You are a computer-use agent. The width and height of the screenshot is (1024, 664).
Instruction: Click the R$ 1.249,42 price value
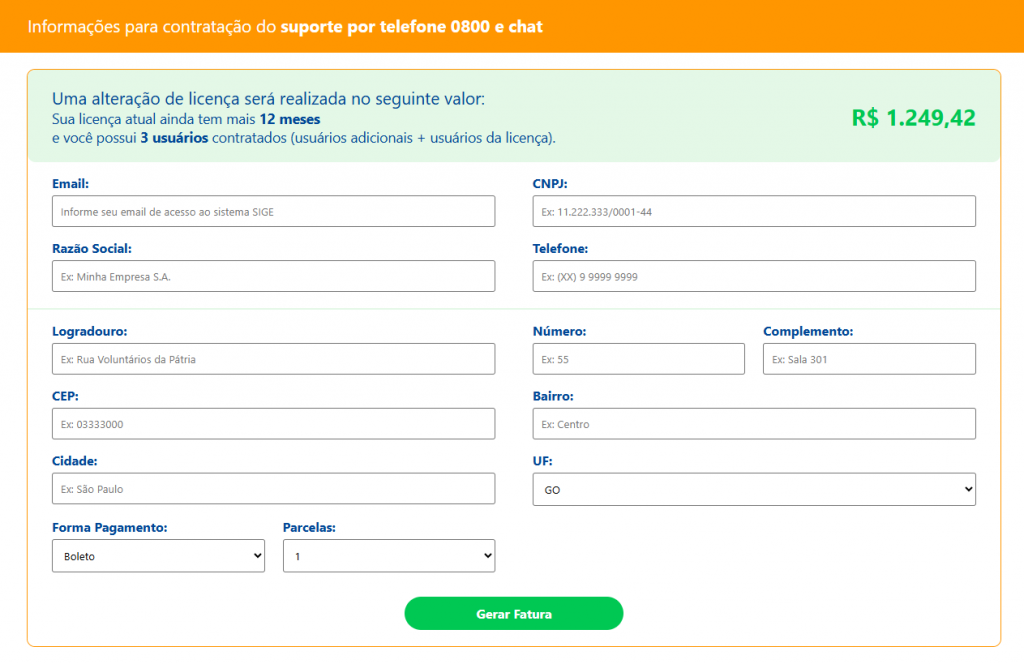coord(913,117)
